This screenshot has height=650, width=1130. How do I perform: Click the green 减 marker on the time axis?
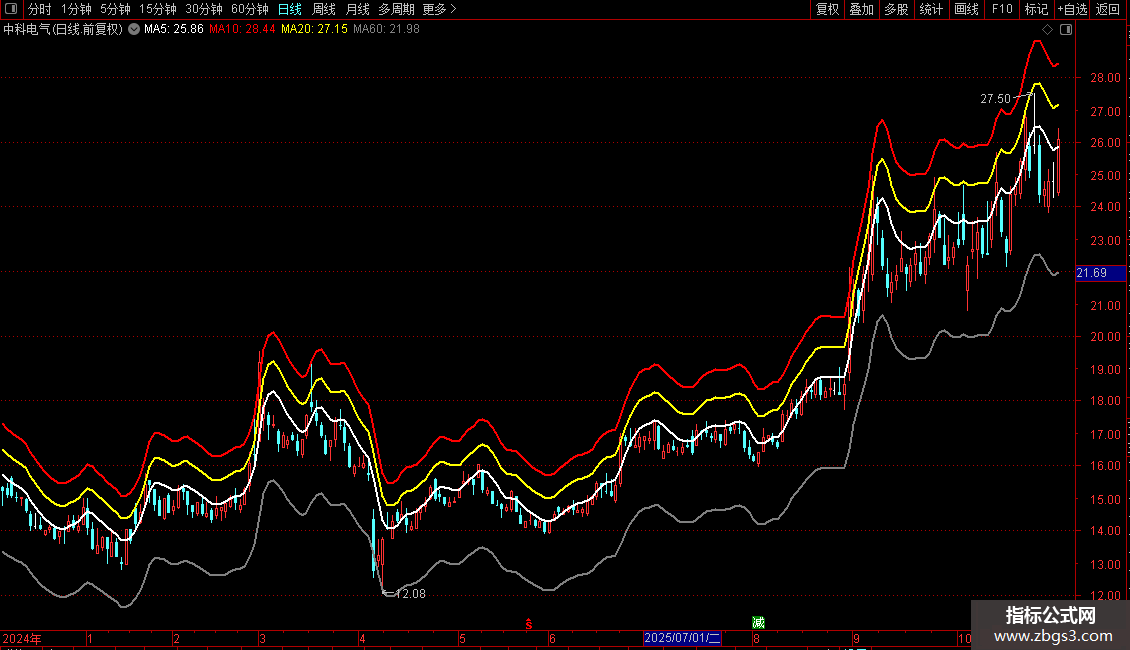click(758, 623)
